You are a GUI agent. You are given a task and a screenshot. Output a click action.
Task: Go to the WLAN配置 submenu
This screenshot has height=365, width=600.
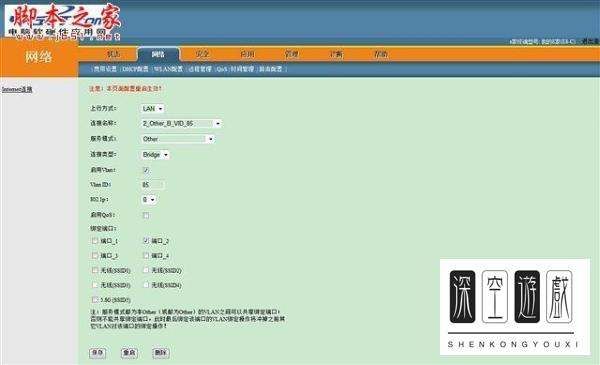tap(168, 69)
